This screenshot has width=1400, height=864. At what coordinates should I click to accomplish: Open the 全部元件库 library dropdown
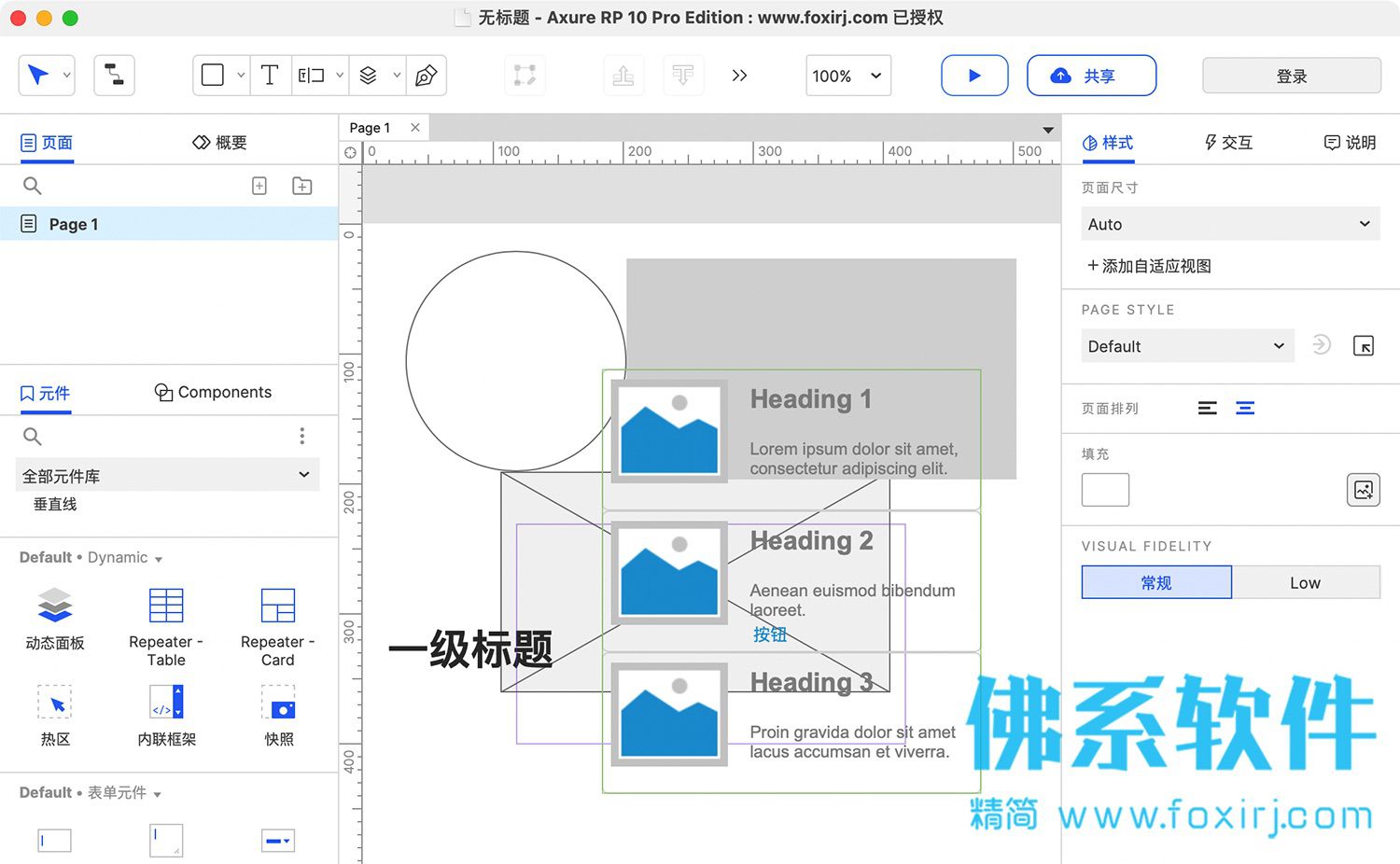click(x=168, y=475)
